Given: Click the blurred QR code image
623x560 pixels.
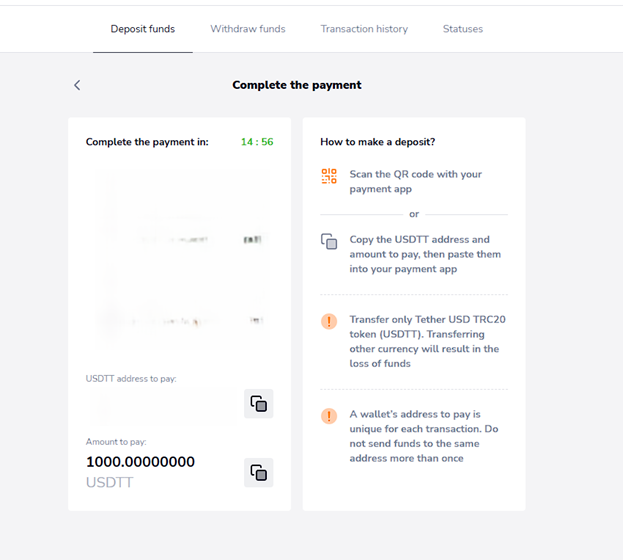Looking at the screenshot, I should tap(179, 258).
